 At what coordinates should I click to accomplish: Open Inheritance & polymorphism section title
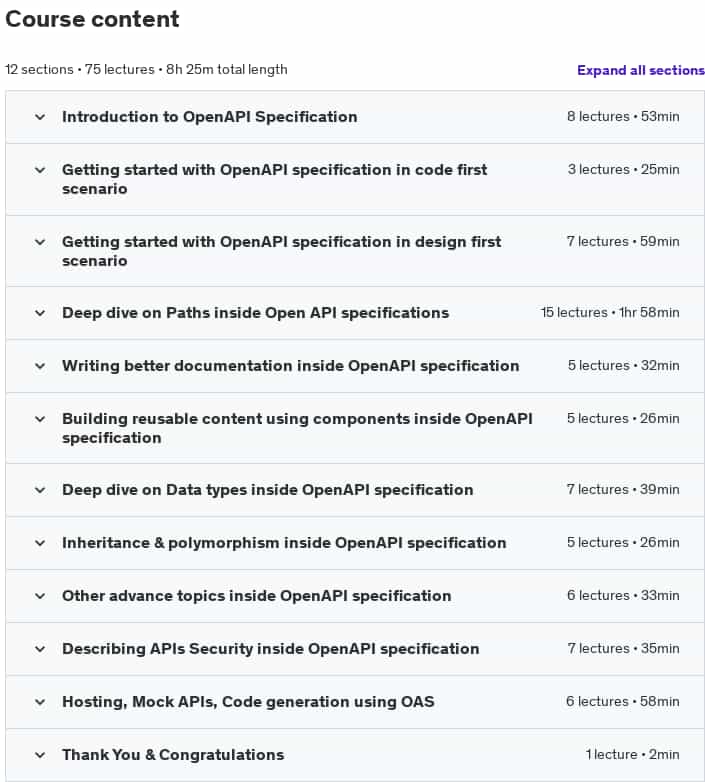coord(284,543)
